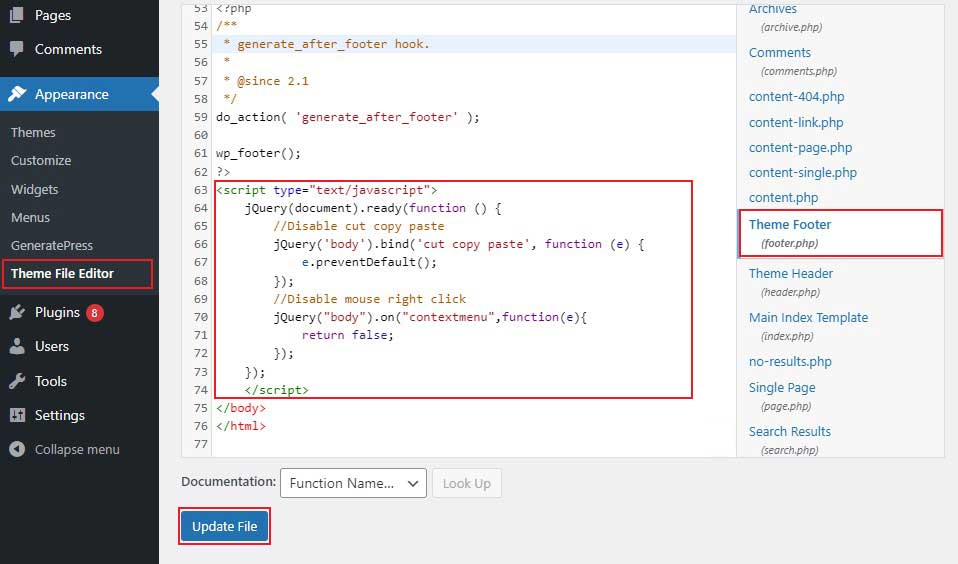Open no-results.php theme file
Image resolution: width=958 pixels, height=564 pixels.
(x=790, y=361)
